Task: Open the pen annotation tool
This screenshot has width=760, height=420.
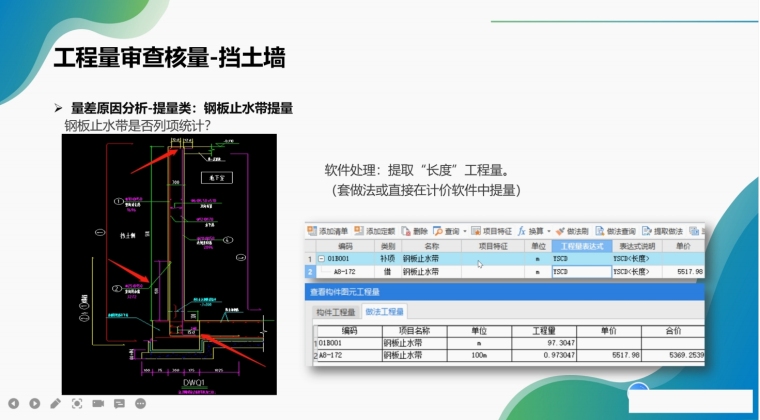Action: [55, 404]
